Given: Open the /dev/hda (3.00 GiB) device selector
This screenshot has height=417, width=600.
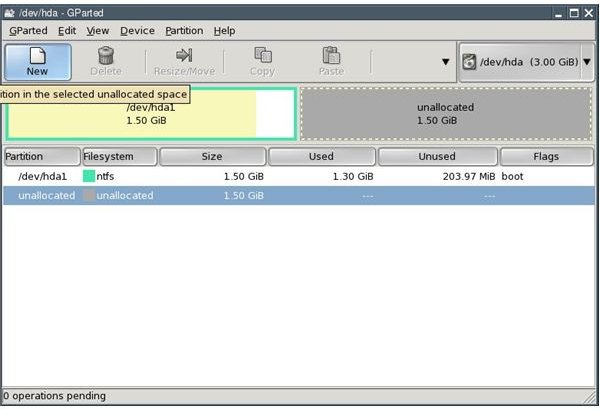Looking at the screenshot, I should (526, 62).
